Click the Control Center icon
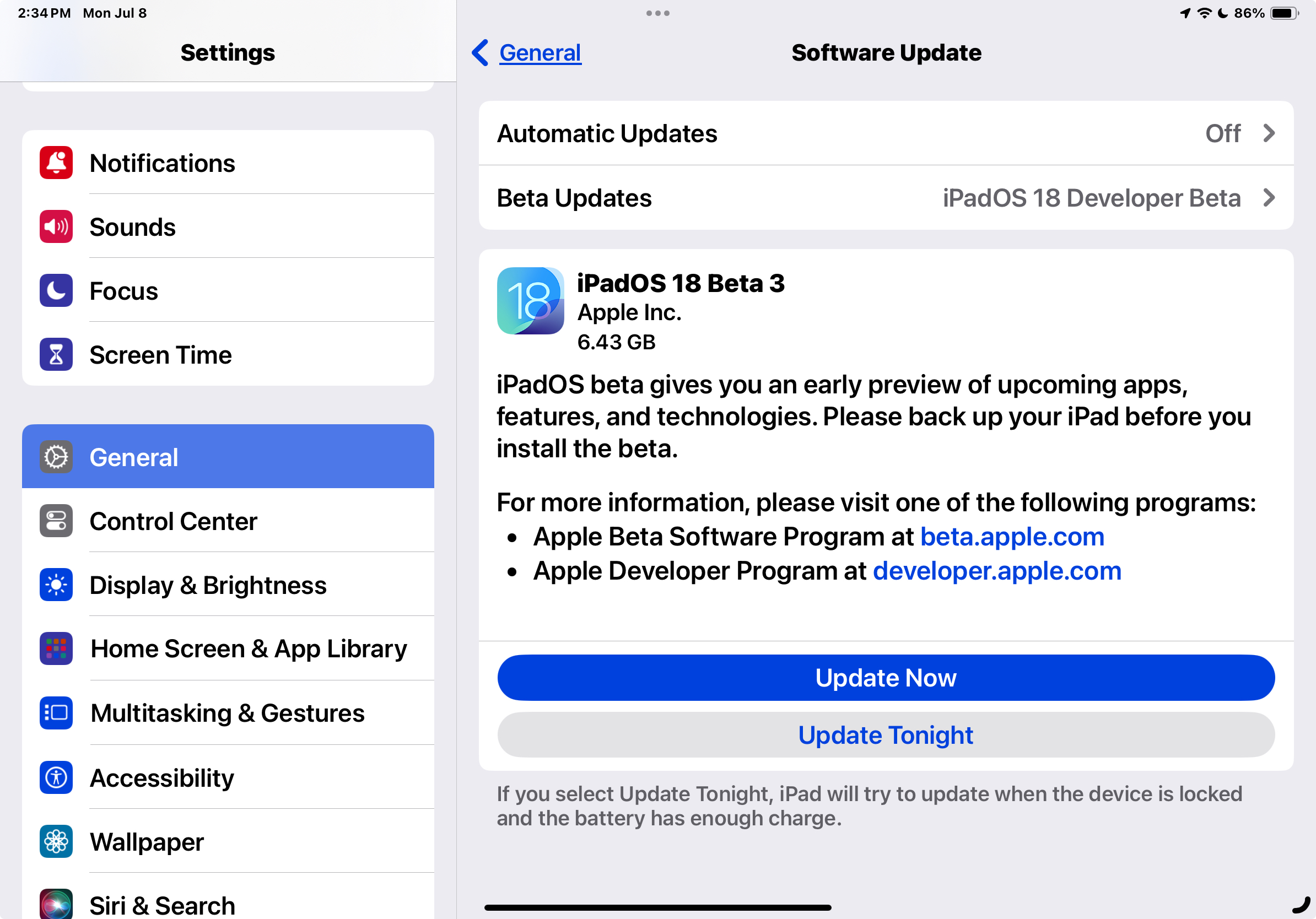The height and width of the screenshot is (919, 1316). click(56, 521)
